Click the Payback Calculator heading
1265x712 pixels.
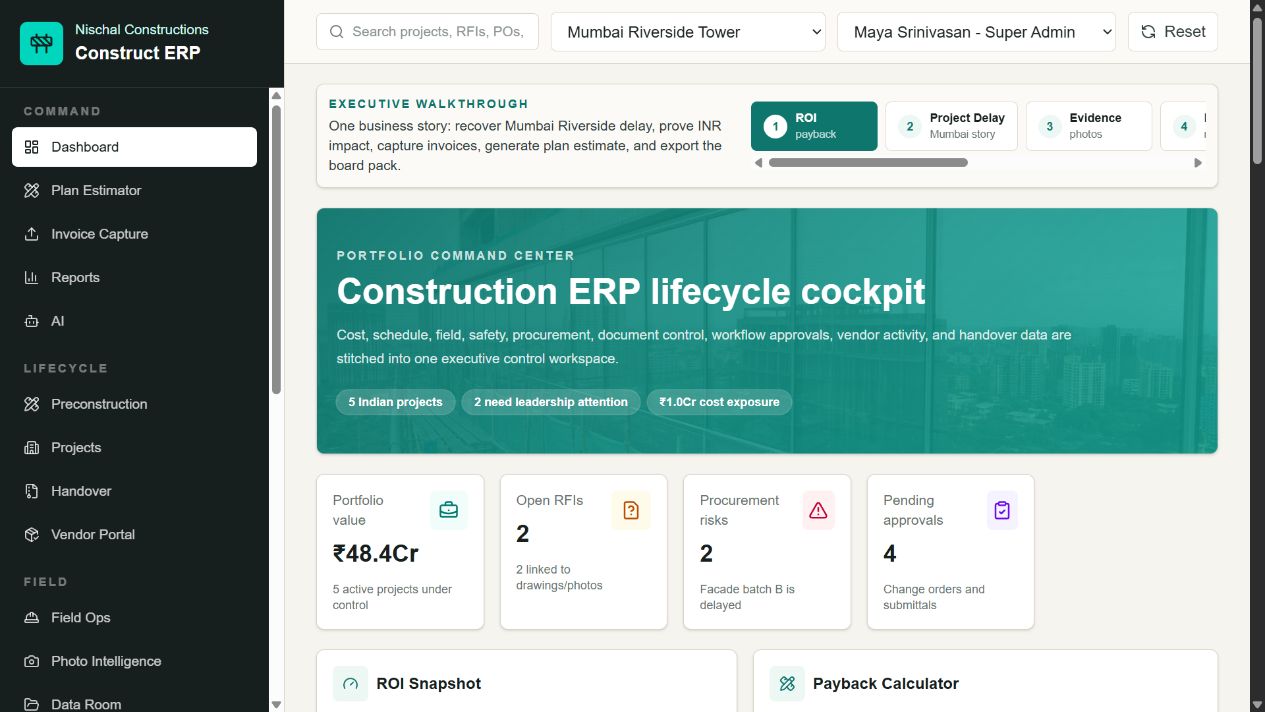click(886, 684)
